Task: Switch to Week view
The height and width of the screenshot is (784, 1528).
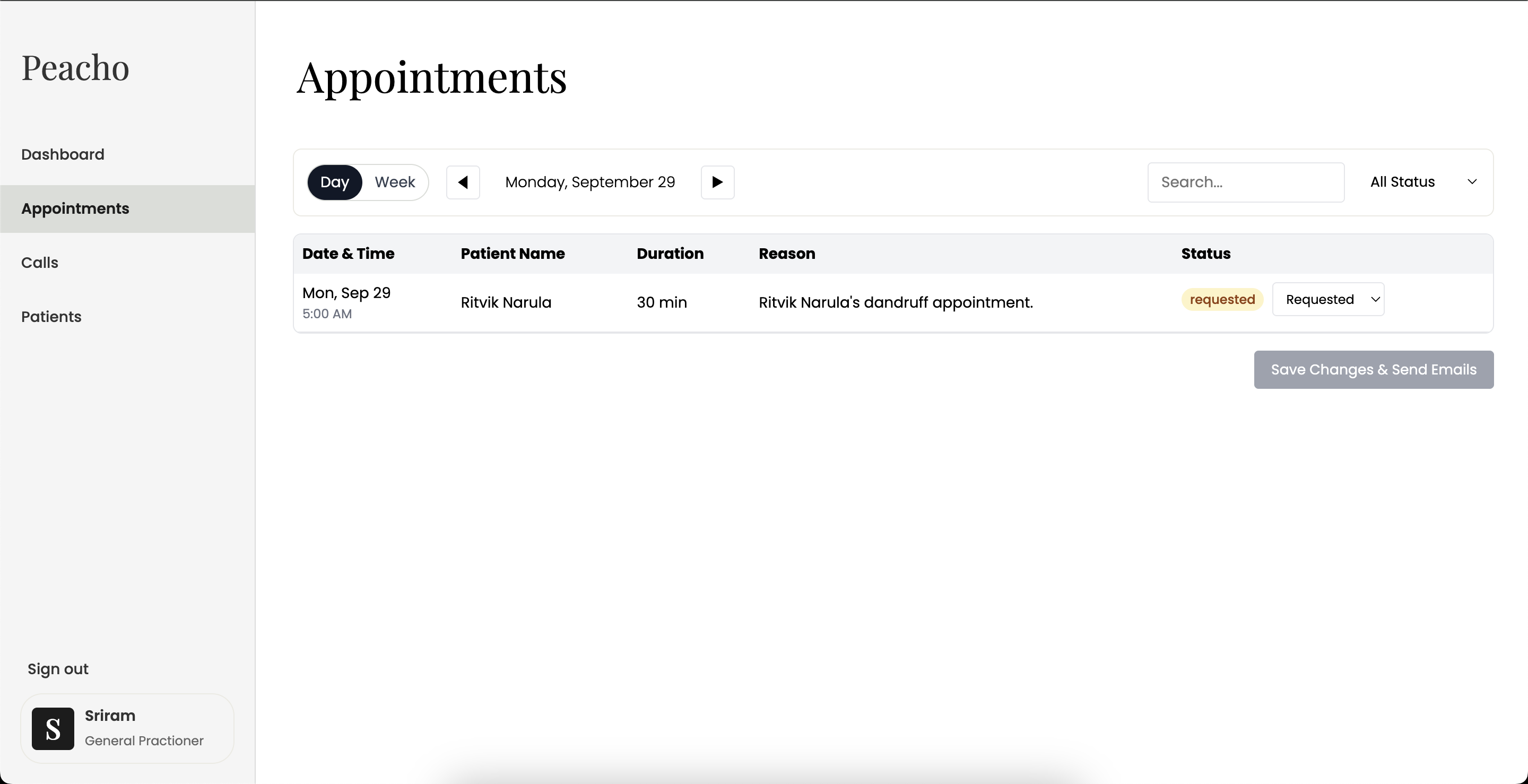Action: point(394,182)
